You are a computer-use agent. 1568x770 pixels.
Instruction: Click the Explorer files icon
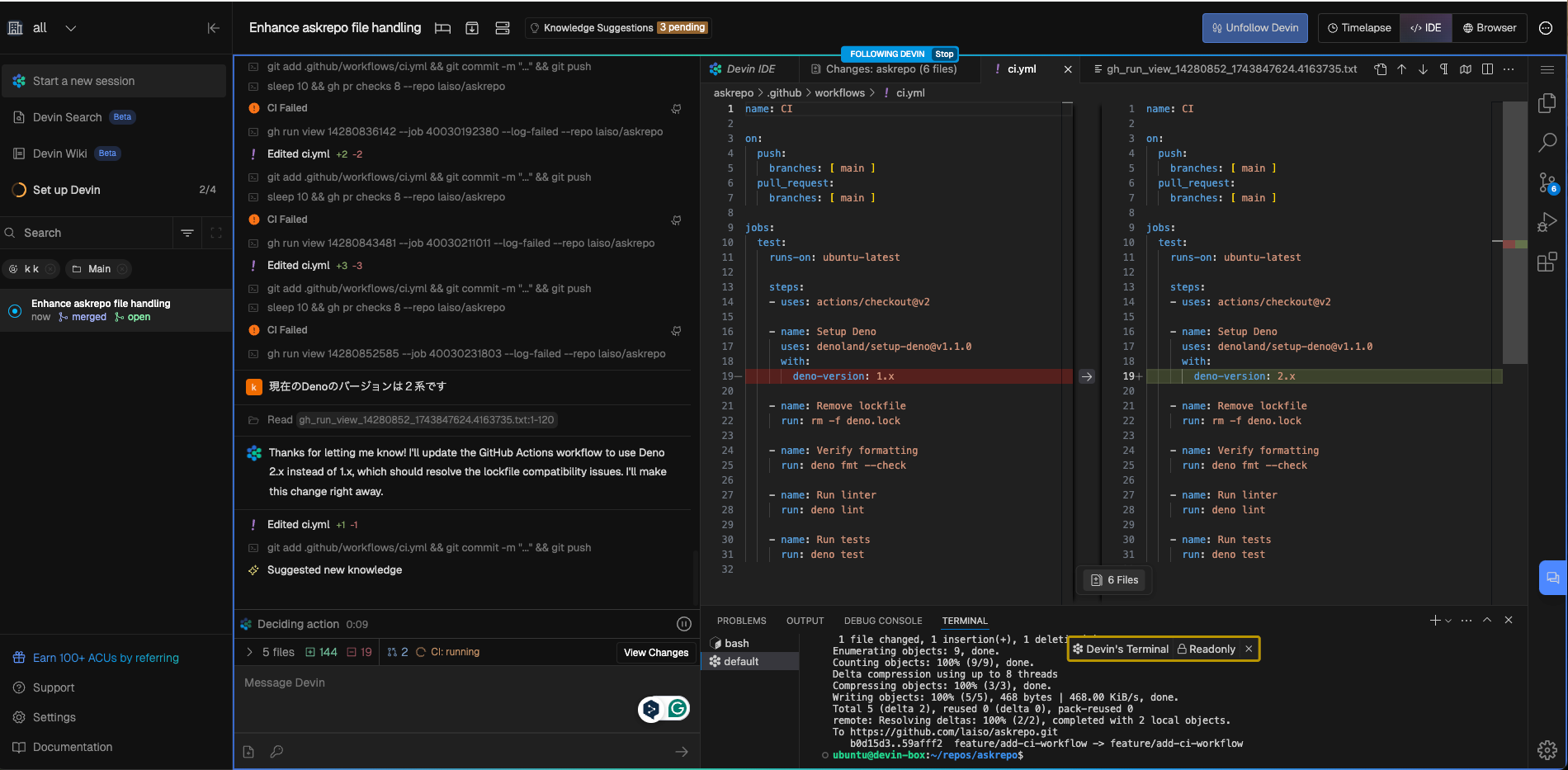coord(1547,103)
